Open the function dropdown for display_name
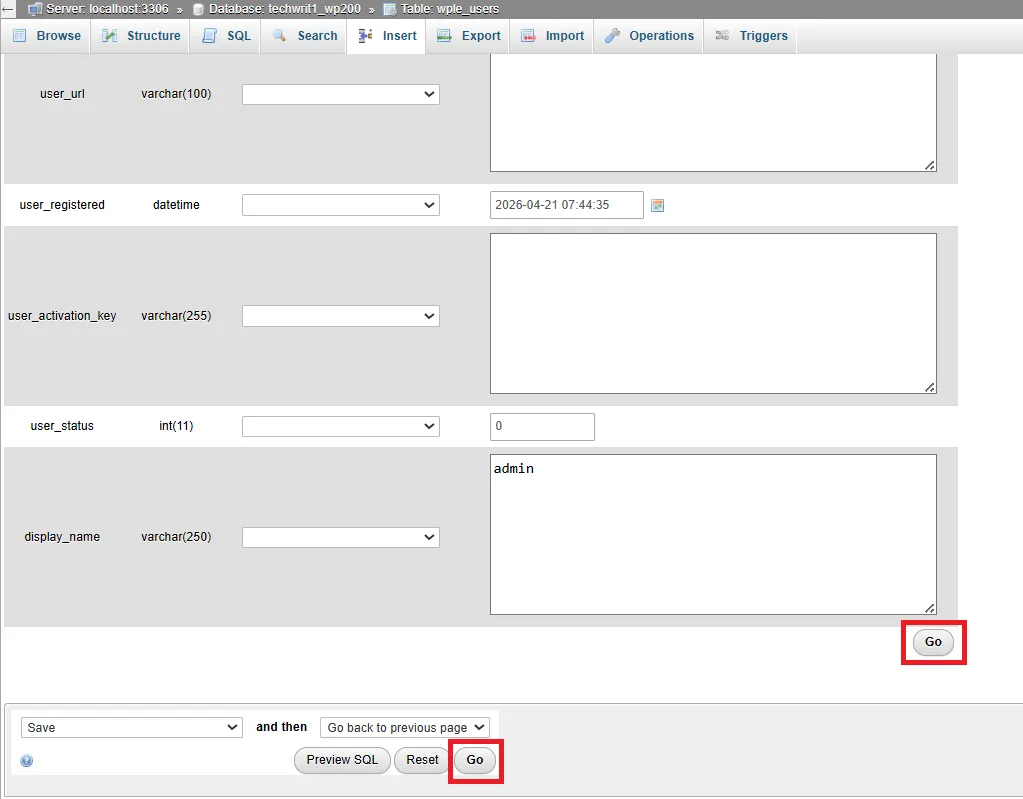Viewport: 1023px width, 799px height. pyautogui.click(x=340, y=537)
